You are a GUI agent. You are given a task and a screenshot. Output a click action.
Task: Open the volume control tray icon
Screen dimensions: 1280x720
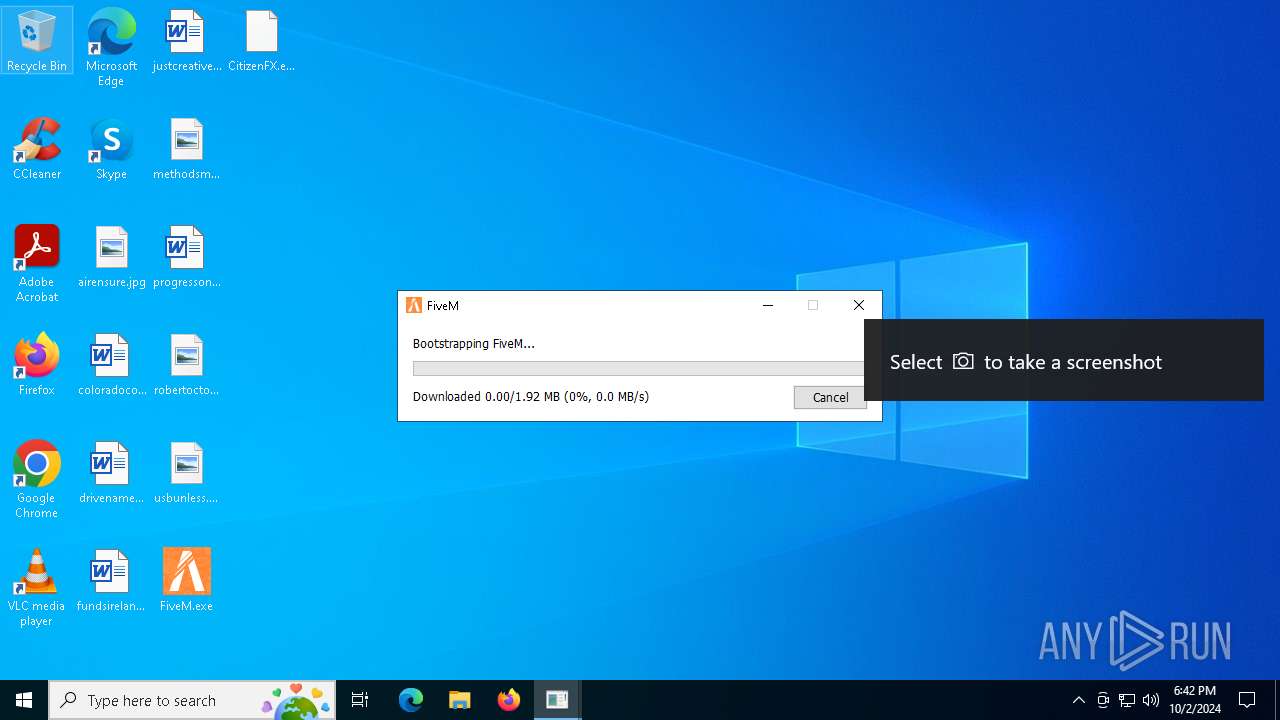point(1151,700)
